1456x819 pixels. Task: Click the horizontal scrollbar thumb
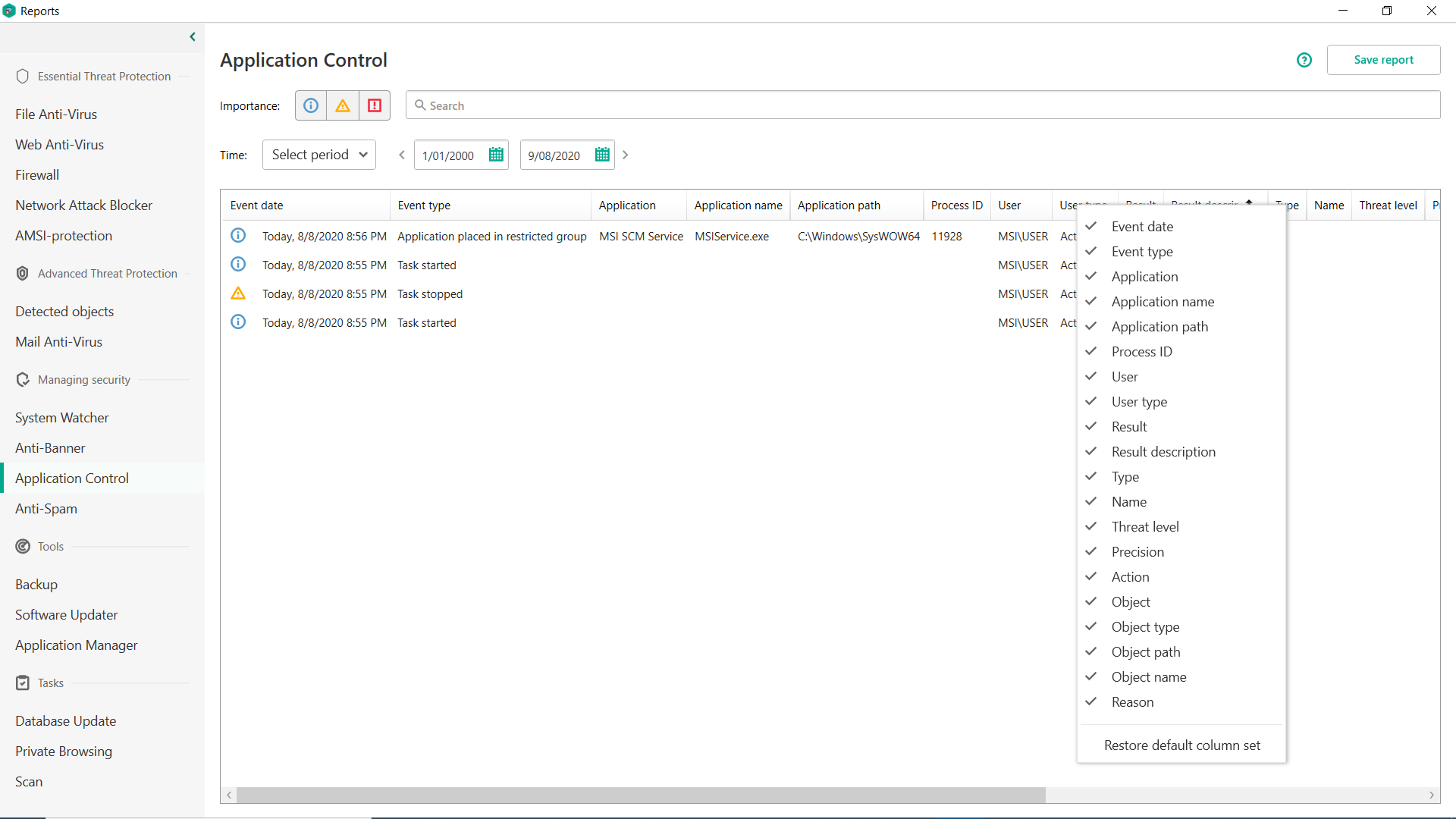click(x=641, y=795)
